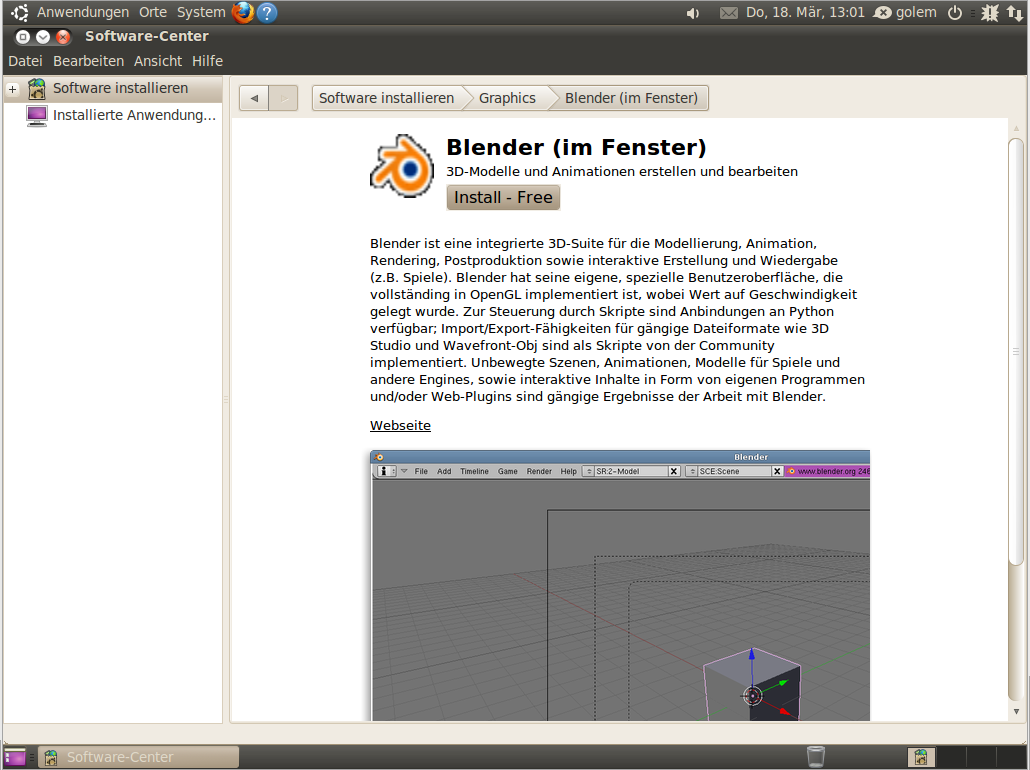Open Help via the question mark icon
The height and width of the screenshot is (770, 1030).
click(x=265, y=12)
